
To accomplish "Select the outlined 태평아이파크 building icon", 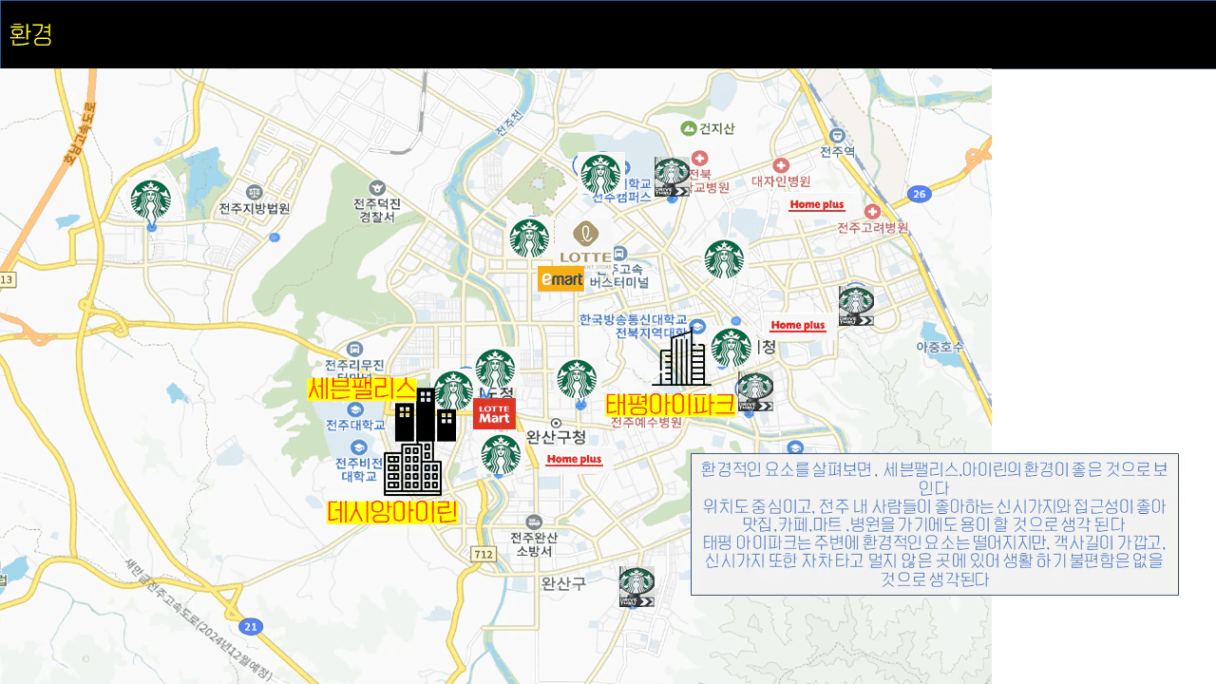I will [681, 359].
